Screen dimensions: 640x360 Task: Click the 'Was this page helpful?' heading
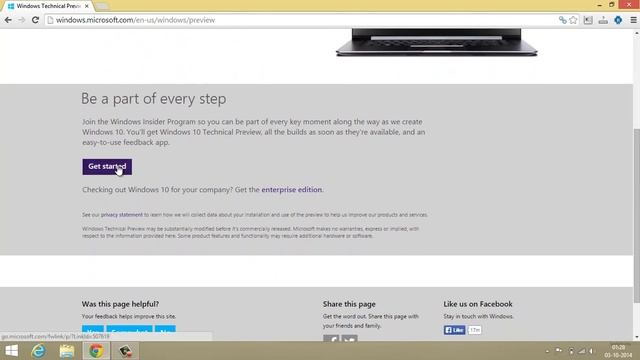[x=120, y=304]
